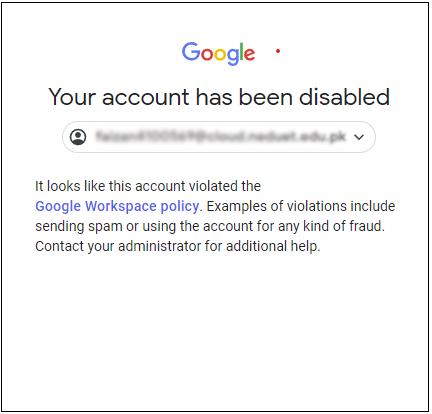Viewport: 432px width, 414px height.
Task: Click the word "Workspace" inside the policy link
Action: tap(121, 207)
